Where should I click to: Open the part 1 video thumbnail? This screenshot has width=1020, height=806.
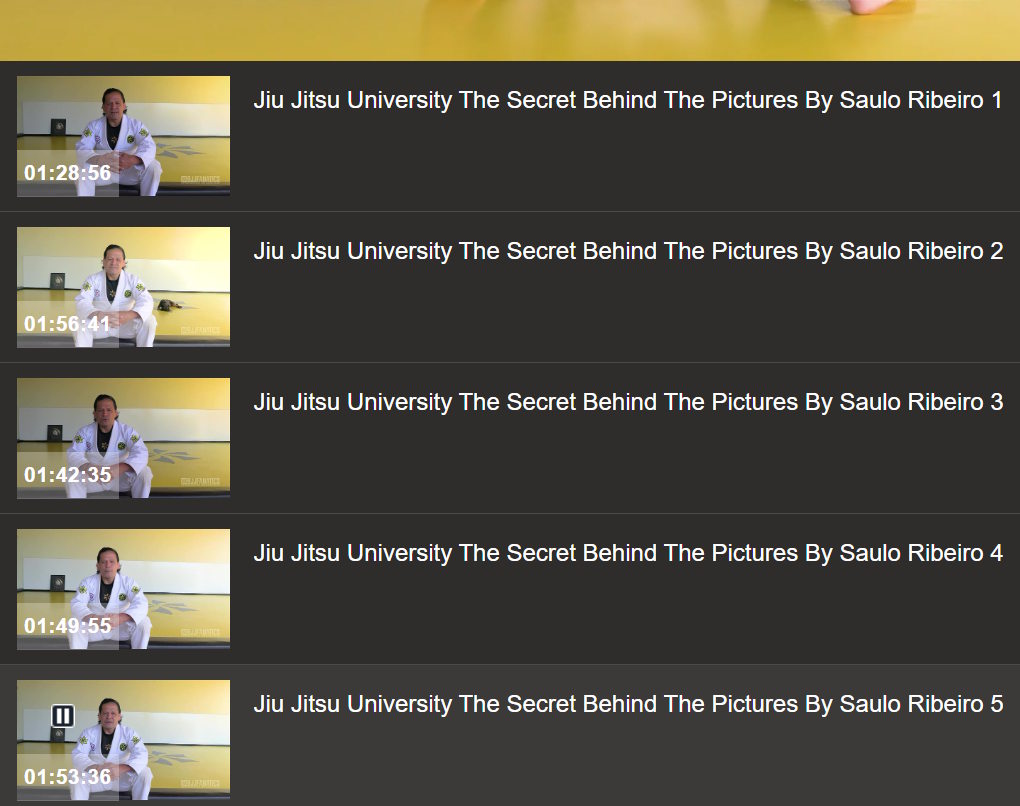coord(123,135)
